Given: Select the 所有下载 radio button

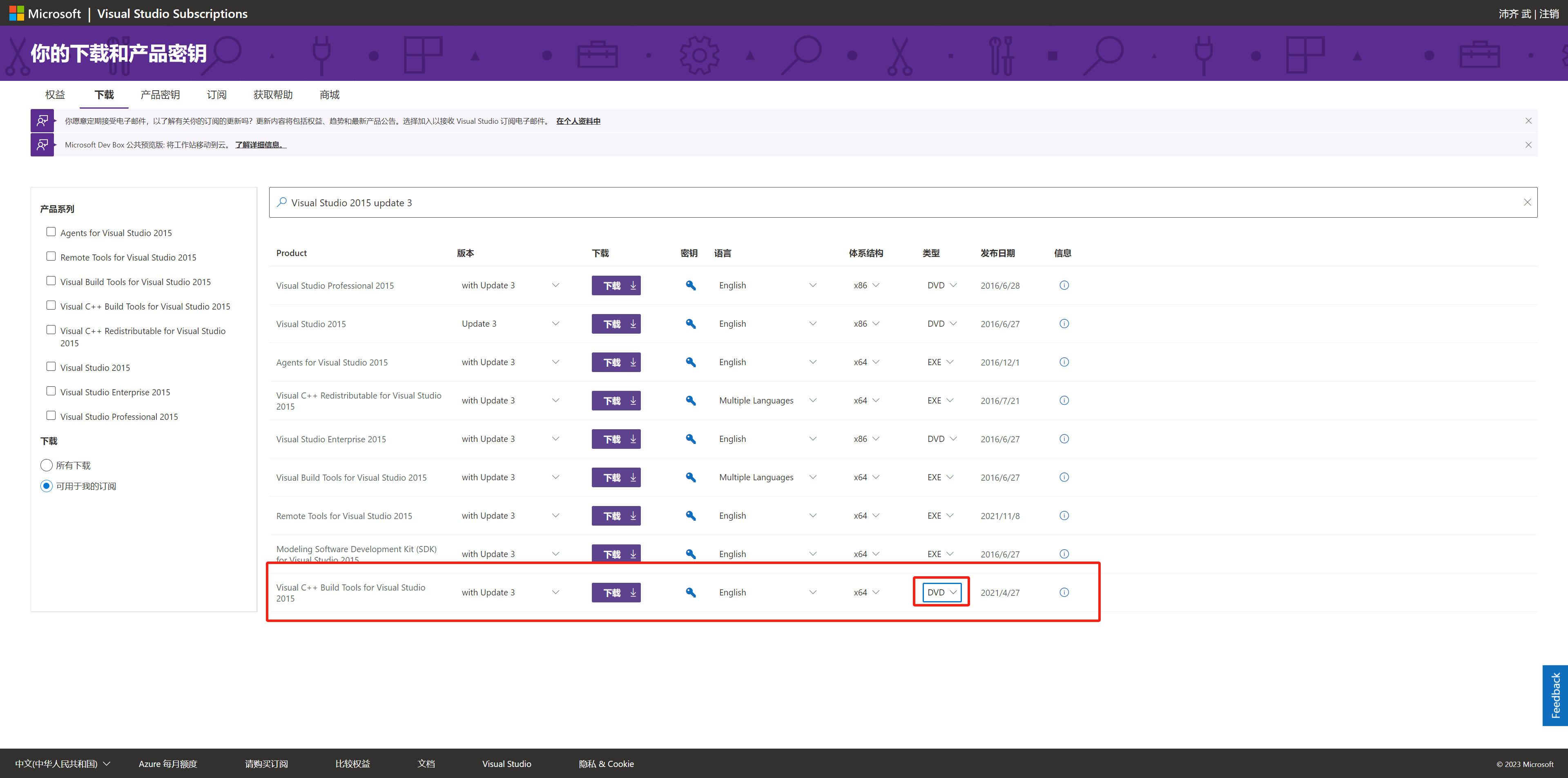Looking at the screenshot, I should 46,466.
